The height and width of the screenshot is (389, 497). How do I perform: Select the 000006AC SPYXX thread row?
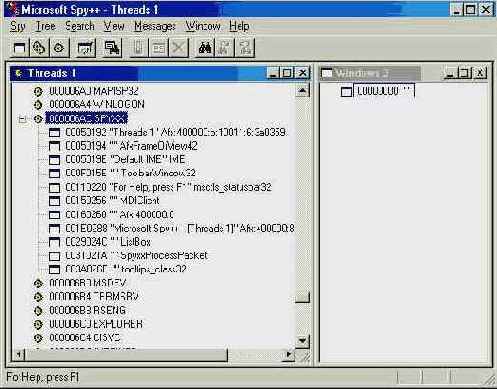87,118
